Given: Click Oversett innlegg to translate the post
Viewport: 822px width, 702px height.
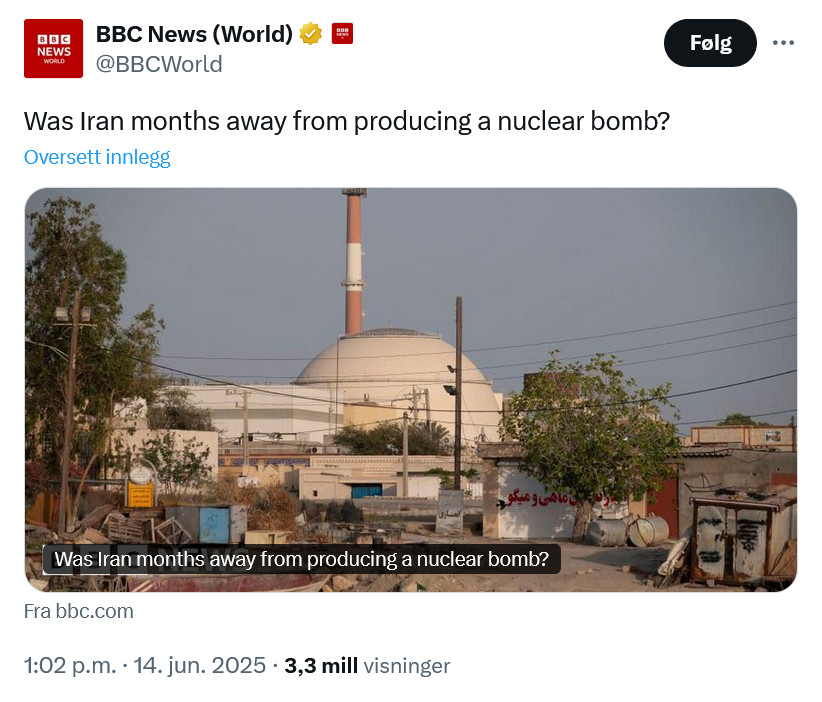Looking at the screenshot, I should [x=97, y=157].
